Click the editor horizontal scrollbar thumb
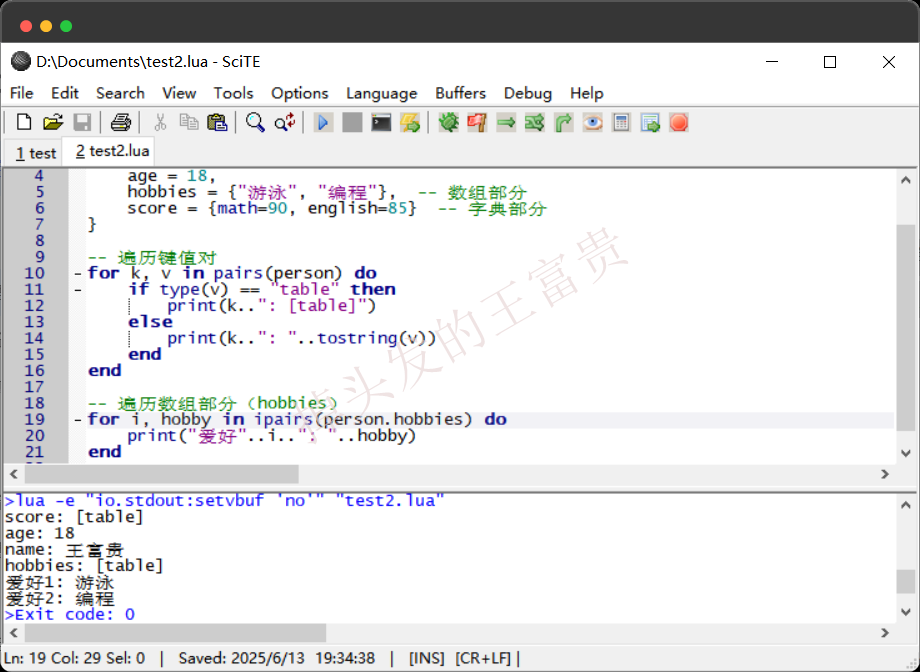The image size is (920, 672). coord(161,474)
